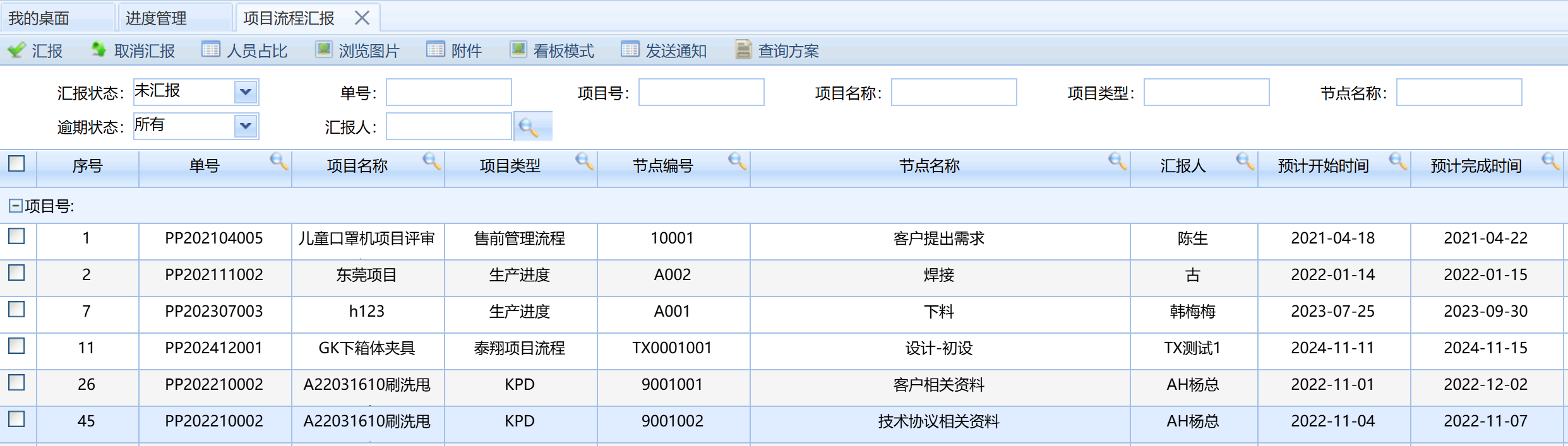
Task: Click the 取消汇报 toolbar icon
Action: pyautogui.click(x=99, y=50)
